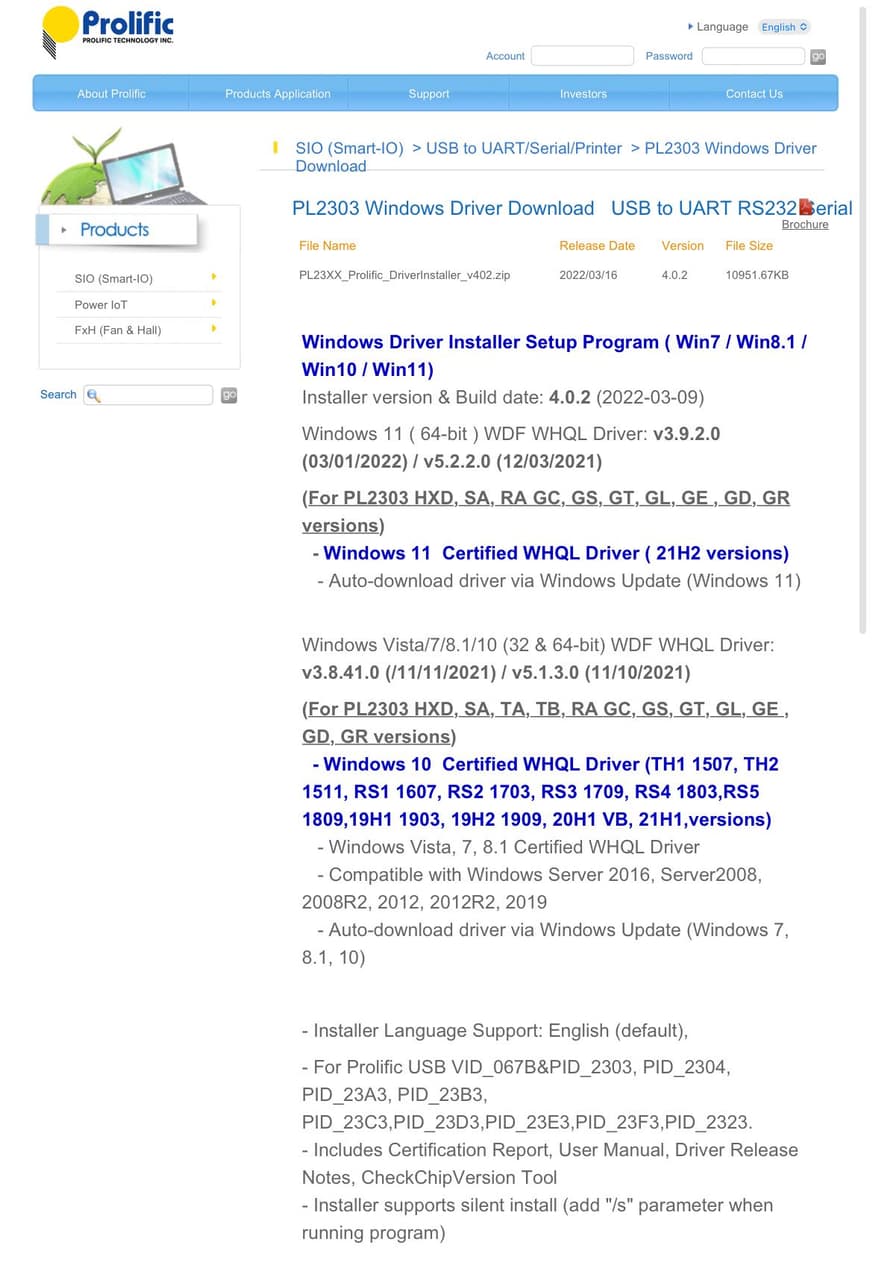Image resolution: width=873 pixels, height=1280 pixels.
Task: Click the Prolific company logo
Action: click(108, 29)
